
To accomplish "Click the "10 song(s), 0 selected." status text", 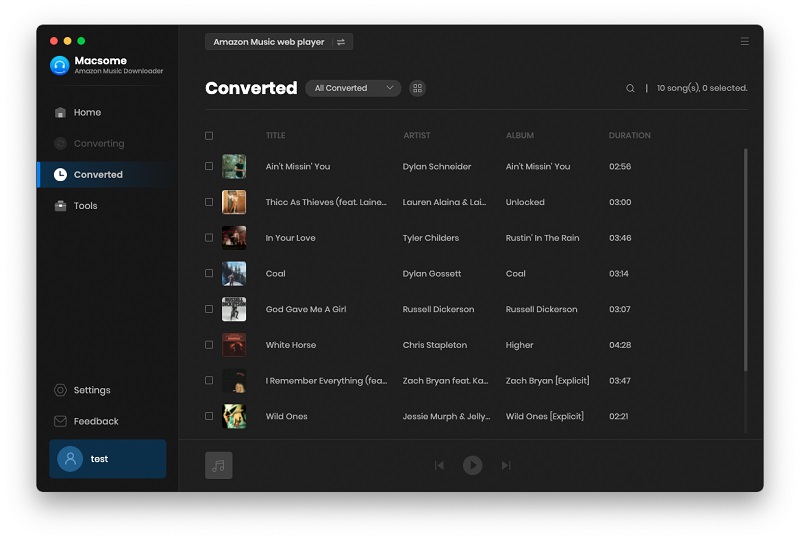I will (x=702, y=88).
